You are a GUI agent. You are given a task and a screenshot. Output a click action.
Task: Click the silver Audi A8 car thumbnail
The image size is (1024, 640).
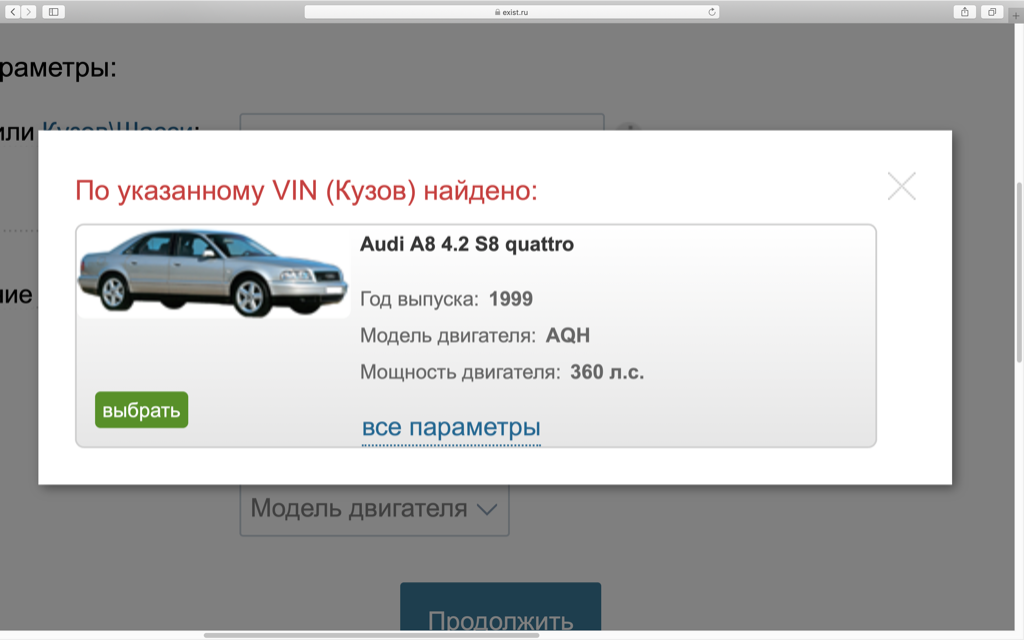pyautogui.click(x=212, y=273)
